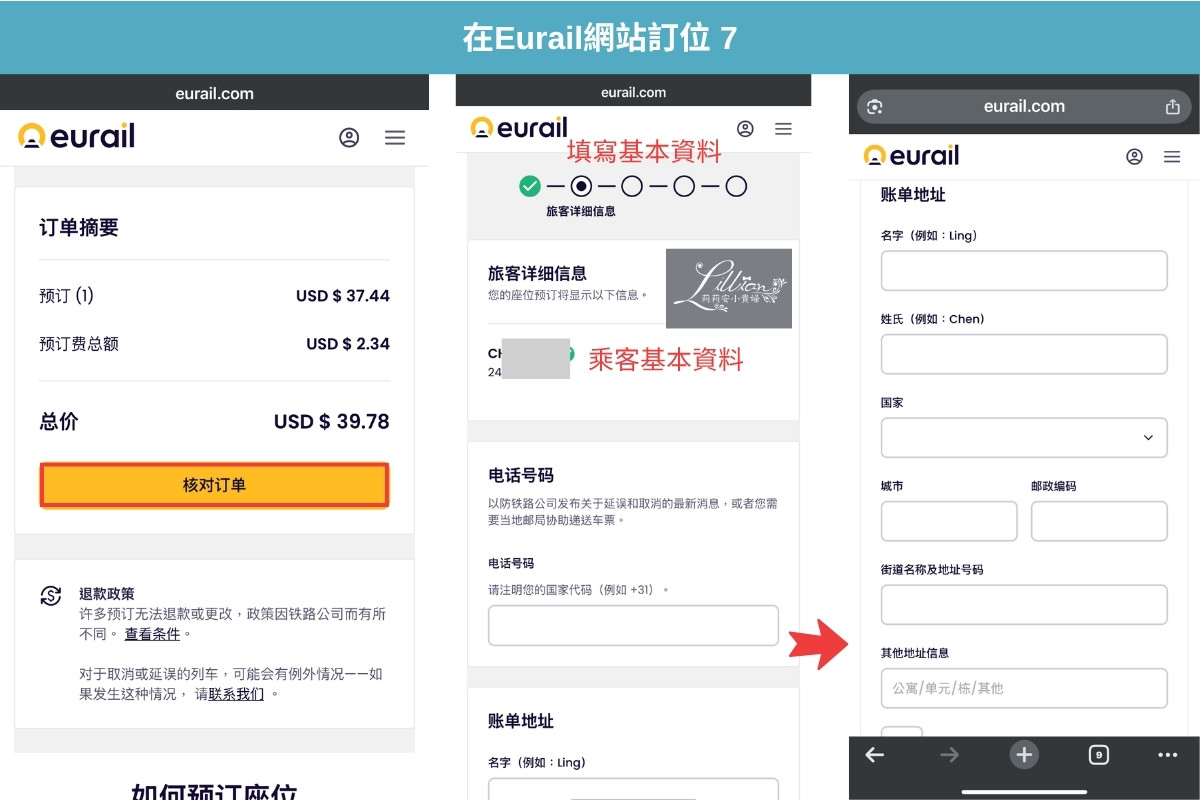1200x800 pixels.
Task: Open new tab with plus button
Action: (x=1023, y=755)
